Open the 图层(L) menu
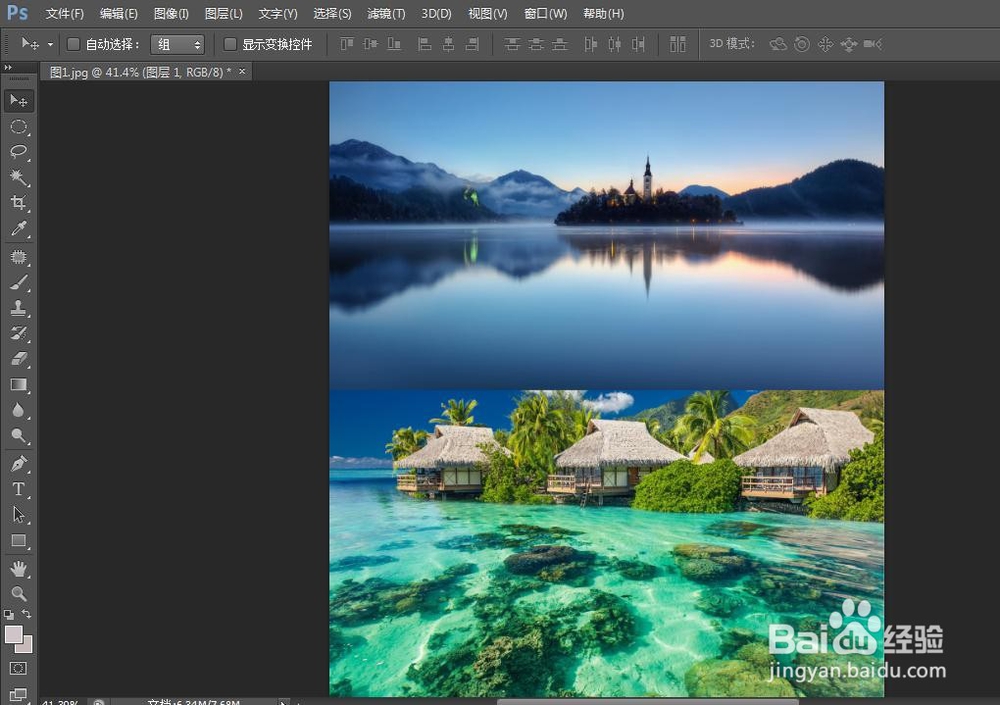 click(x=223, y=13)
